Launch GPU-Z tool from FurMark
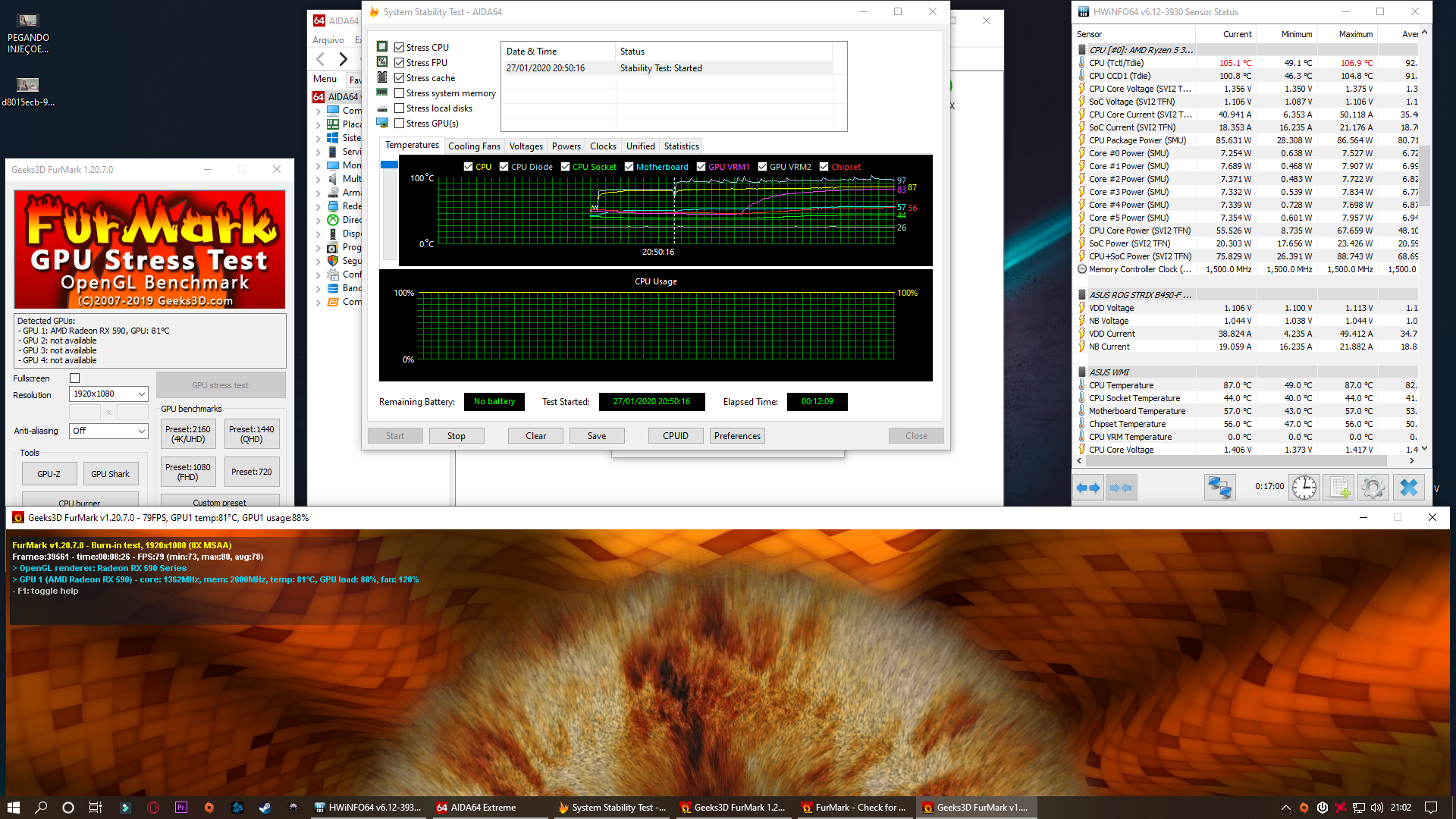The image size is (1456, 819). (49, 474)
